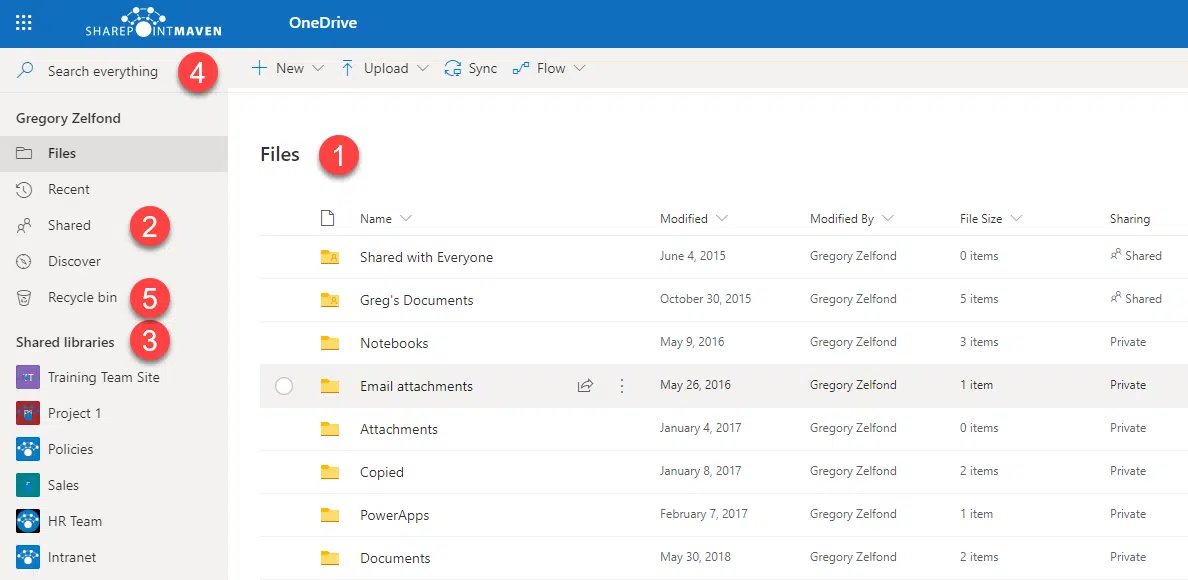
Task: Click the Recycle bin trash icon
Action: coord(24,298)
